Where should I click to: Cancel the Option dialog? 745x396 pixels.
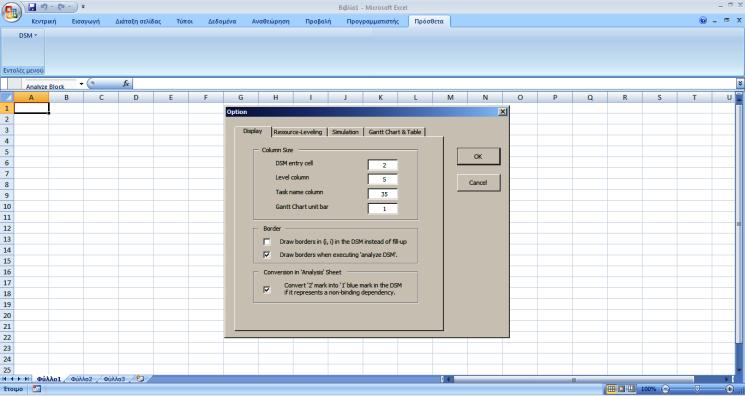pyautogui.click(x=478, y=183)
